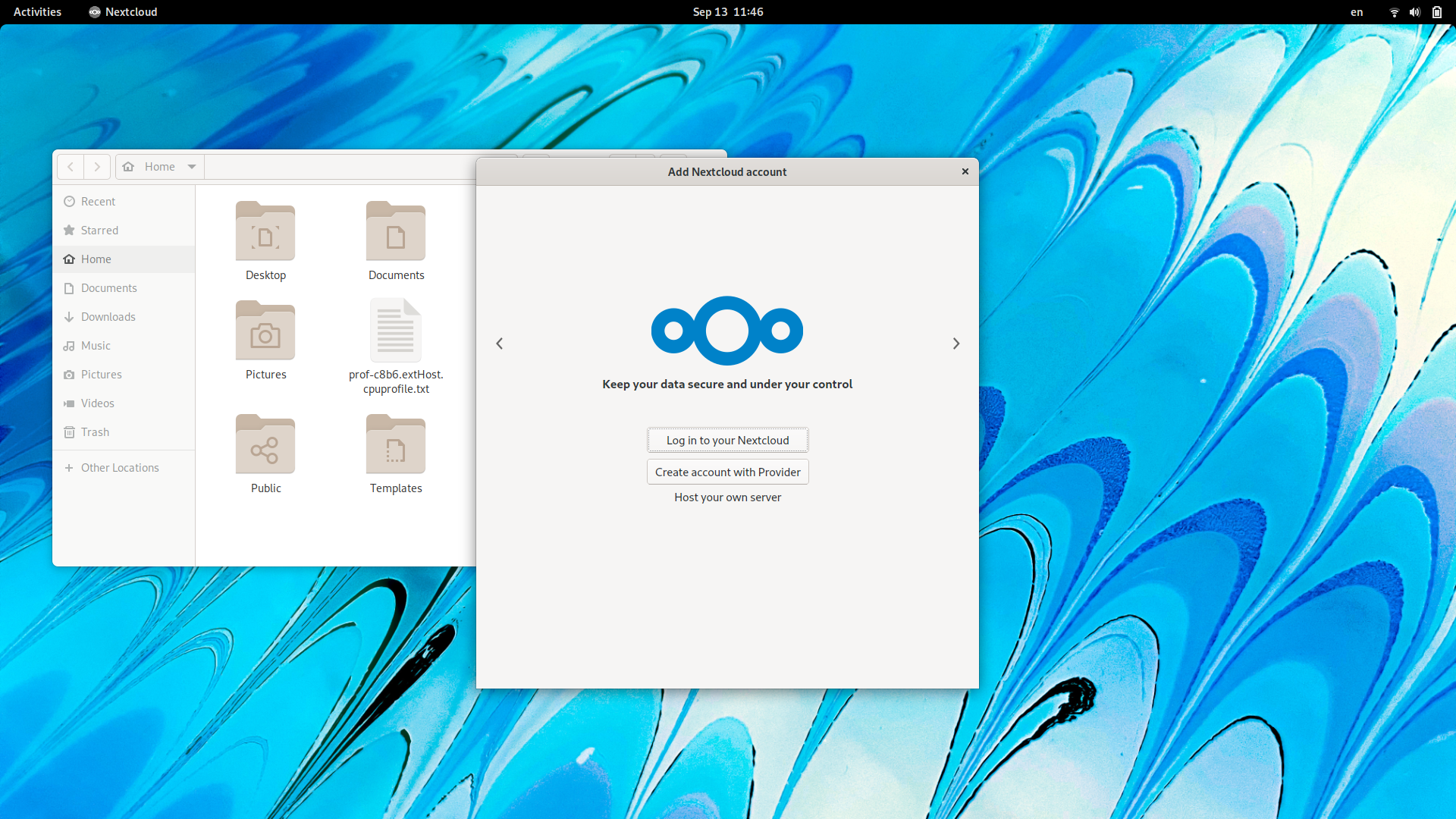Select prof-c8b6.extHost.cpuprofile.txt file
This screenshot has height=819, width=1456.
coord(396,347)
